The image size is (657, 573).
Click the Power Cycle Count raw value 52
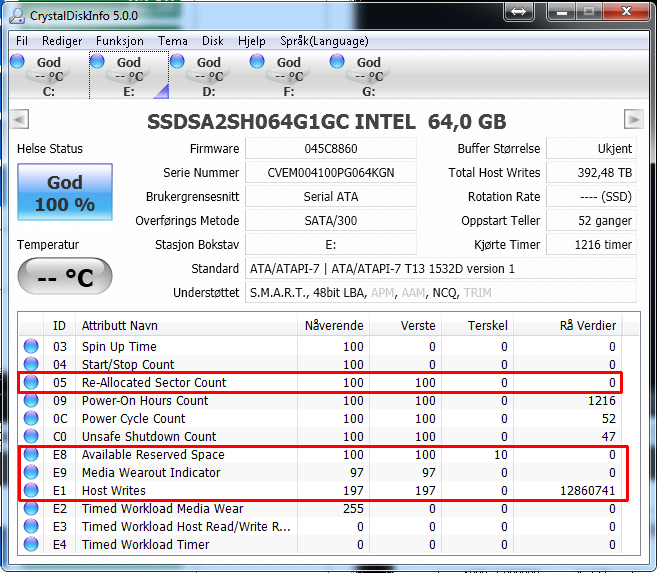(608, 418)
